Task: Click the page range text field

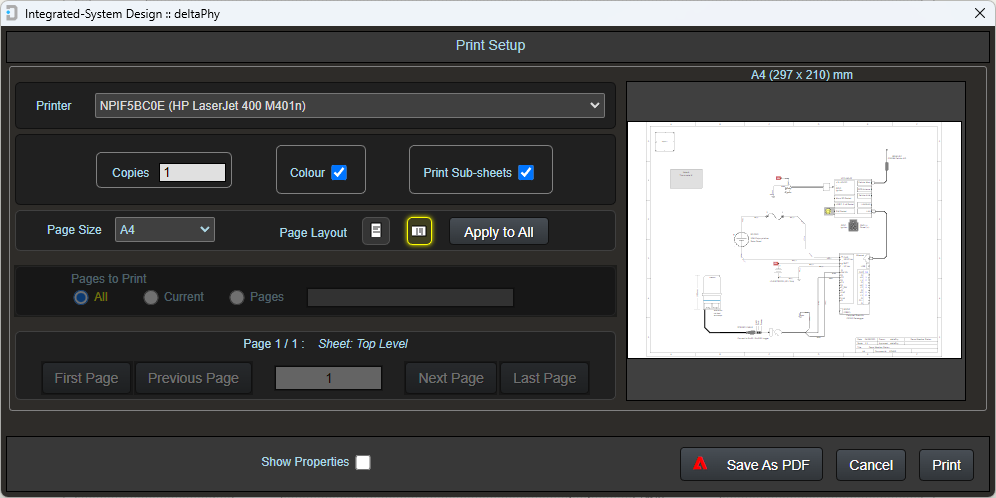Action: point(410,297)
